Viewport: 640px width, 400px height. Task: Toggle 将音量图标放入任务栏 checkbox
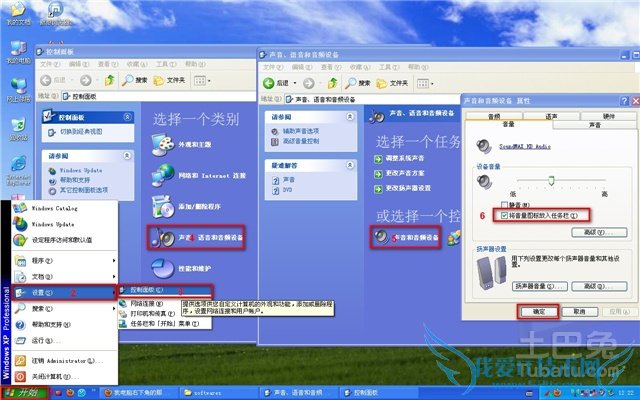(504, 215)
